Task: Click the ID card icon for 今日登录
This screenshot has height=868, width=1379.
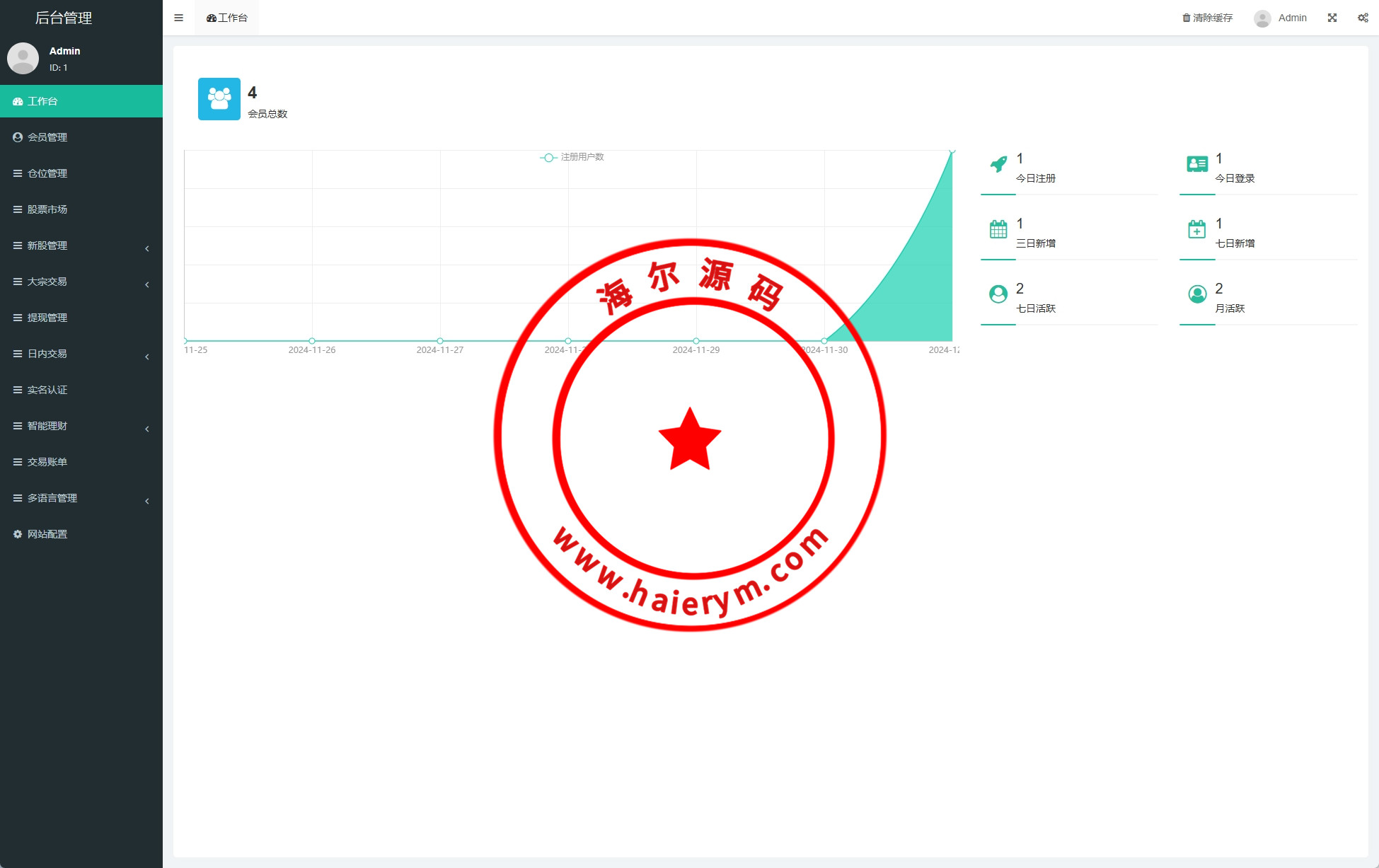Action: tap(1197, 164)
